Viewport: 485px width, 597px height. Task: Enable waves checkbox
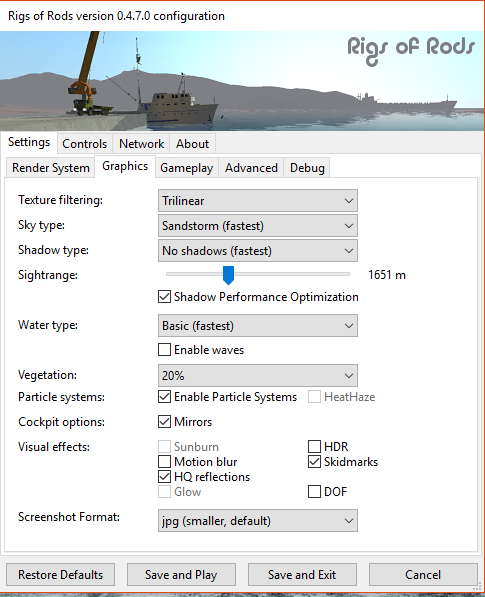[x=164, y=350]
